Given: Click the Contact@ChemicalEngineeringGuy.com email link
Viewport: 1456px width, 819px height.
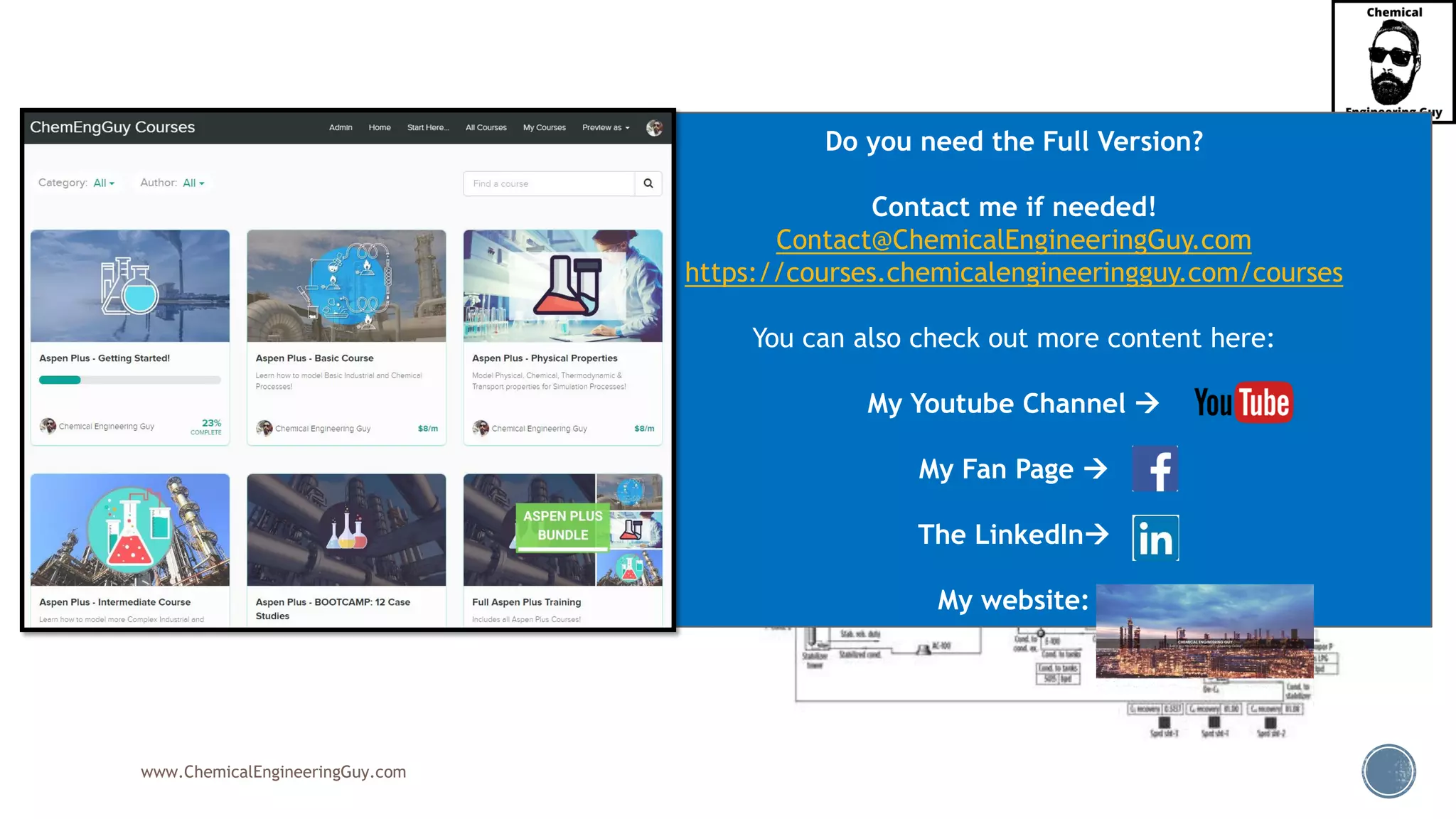Looking at the screenshot, I should [x=1013, y=240].
